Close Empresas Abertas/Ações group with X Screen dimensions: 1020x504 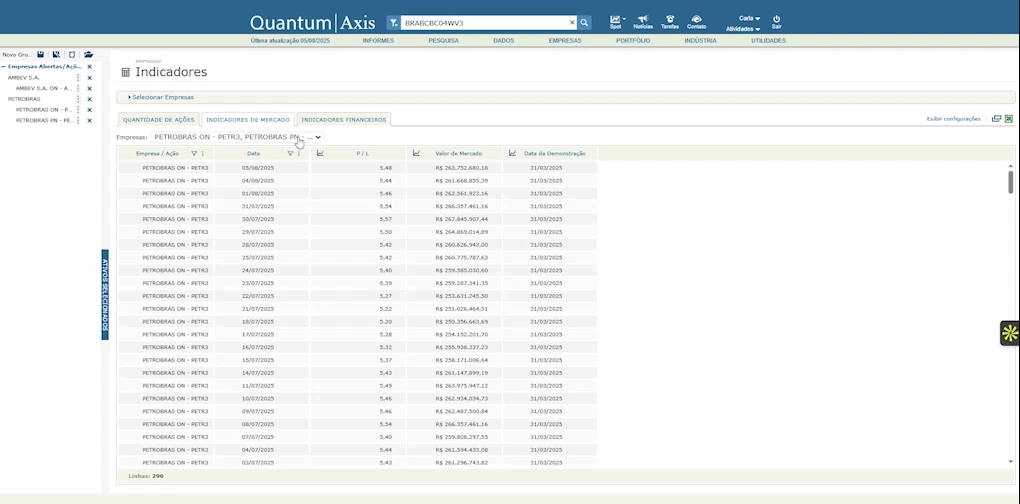pyautogui.click(x=90, y=67)
